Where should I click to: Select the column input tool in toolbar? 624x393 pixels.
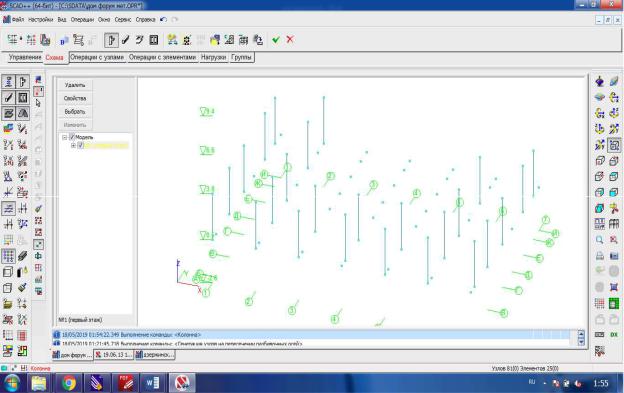click(111, 40)
